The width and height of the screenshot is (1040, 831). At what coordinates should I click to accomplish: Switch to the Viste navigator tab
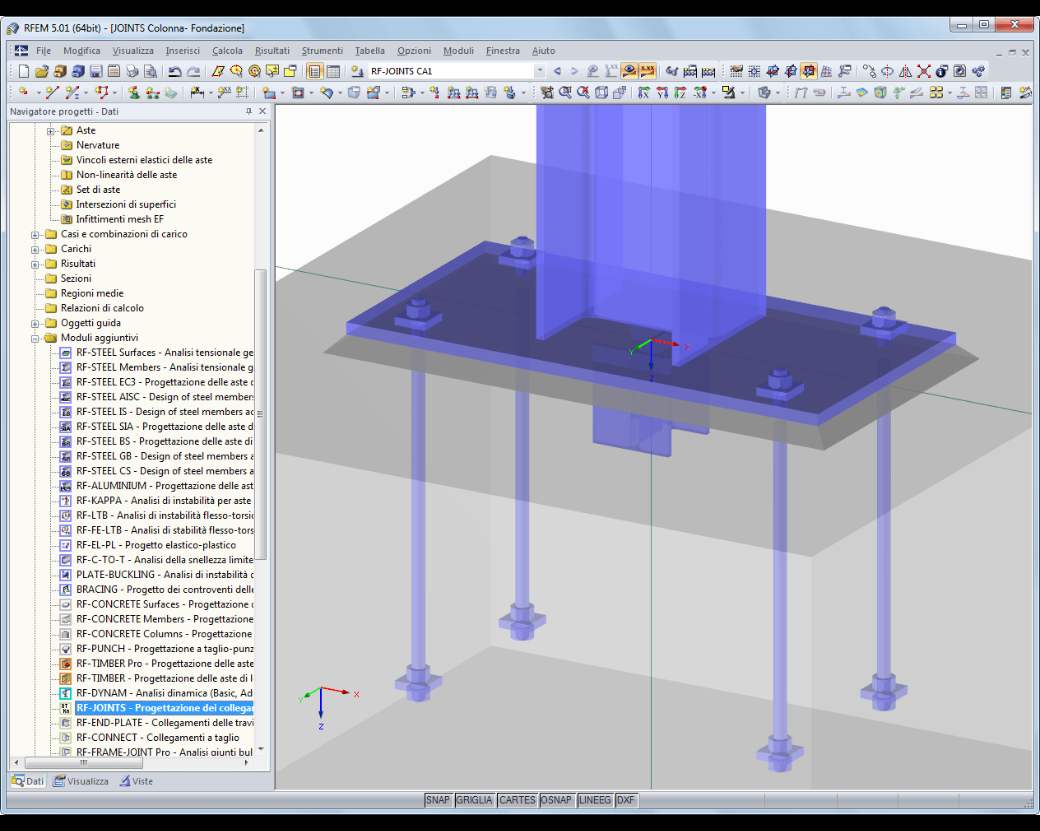pyautogui.click(x=136, y=781)
